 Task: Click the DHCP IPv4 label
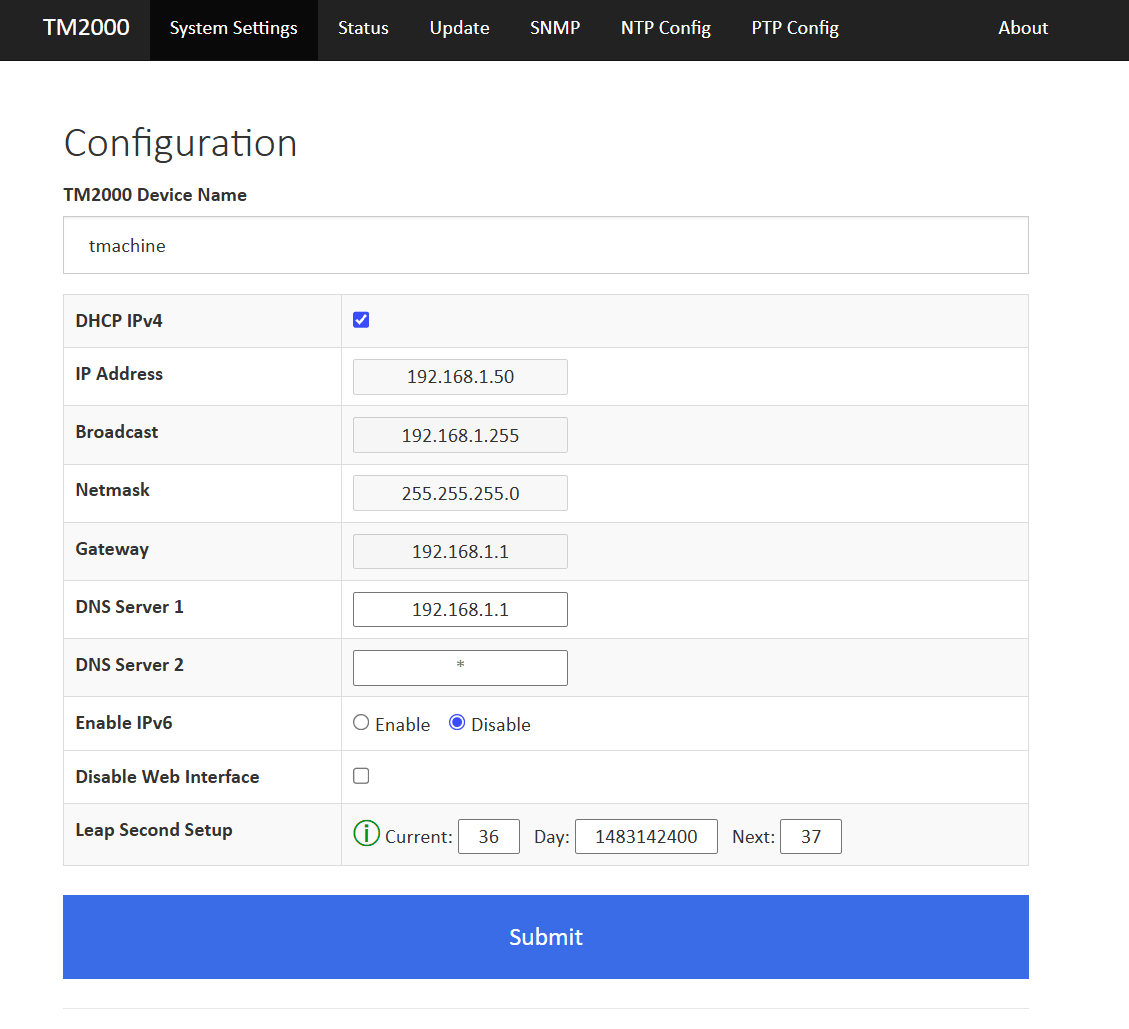point(119,320)
